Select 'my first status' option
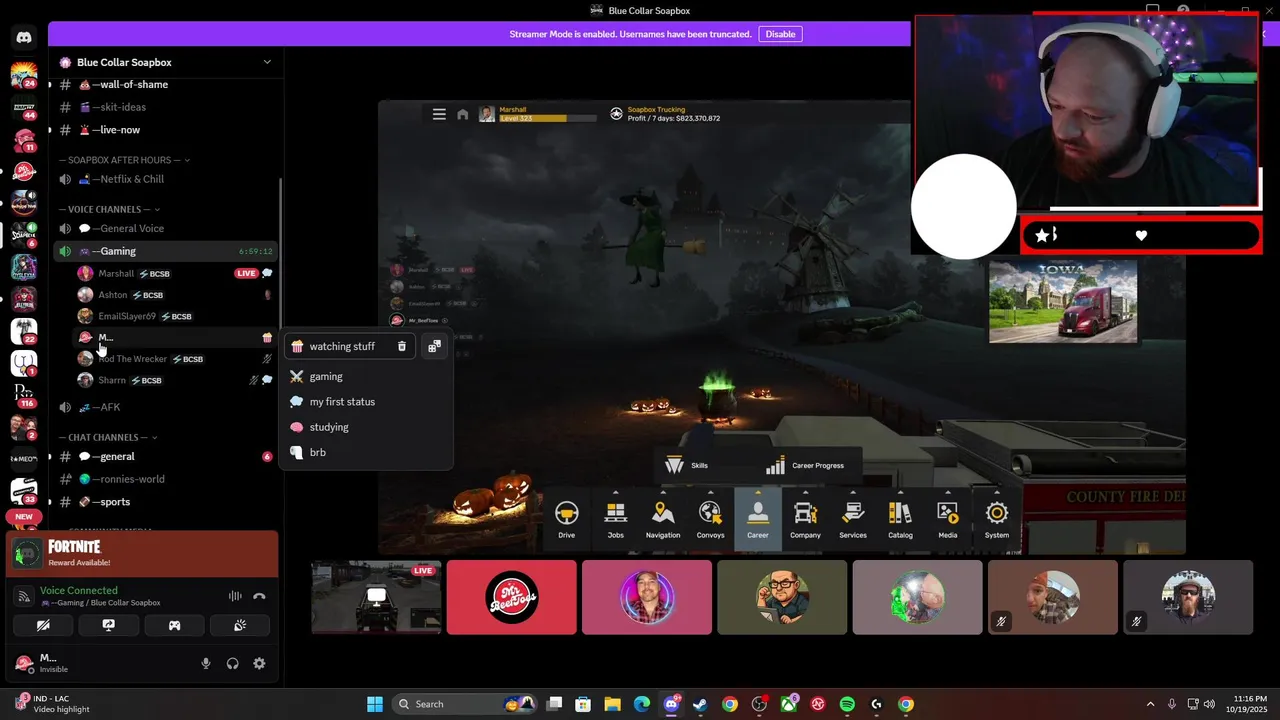1280x720 pixels. tap(366, 402)
